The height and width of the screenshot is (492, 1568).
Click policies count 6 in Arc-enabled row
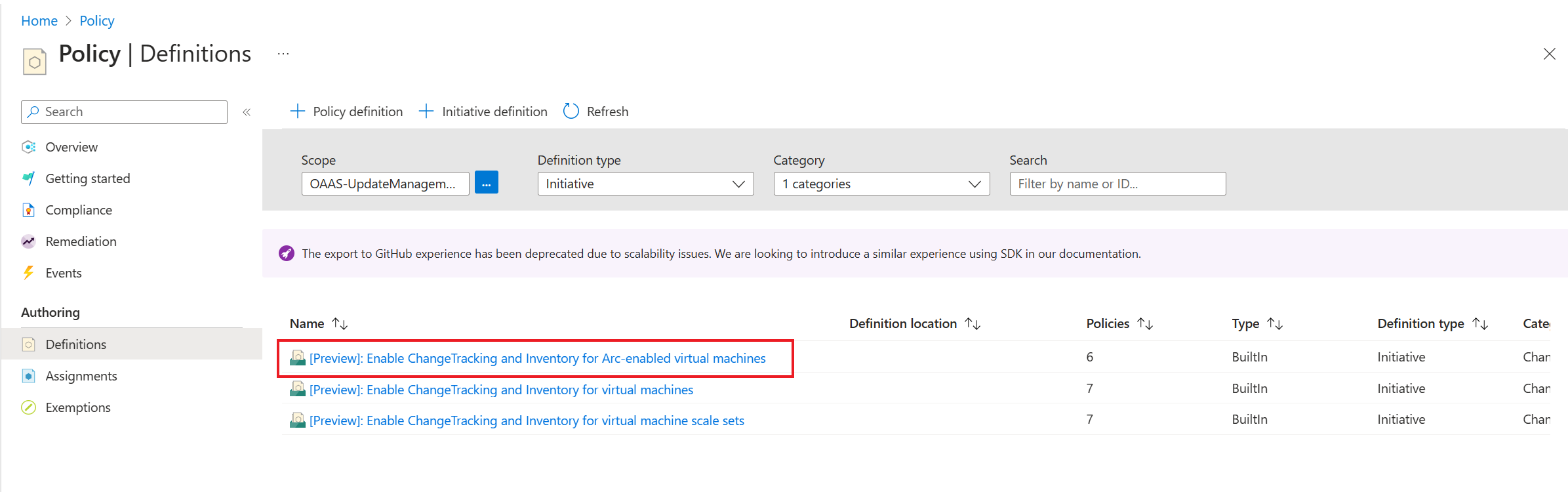[1090, 357]
